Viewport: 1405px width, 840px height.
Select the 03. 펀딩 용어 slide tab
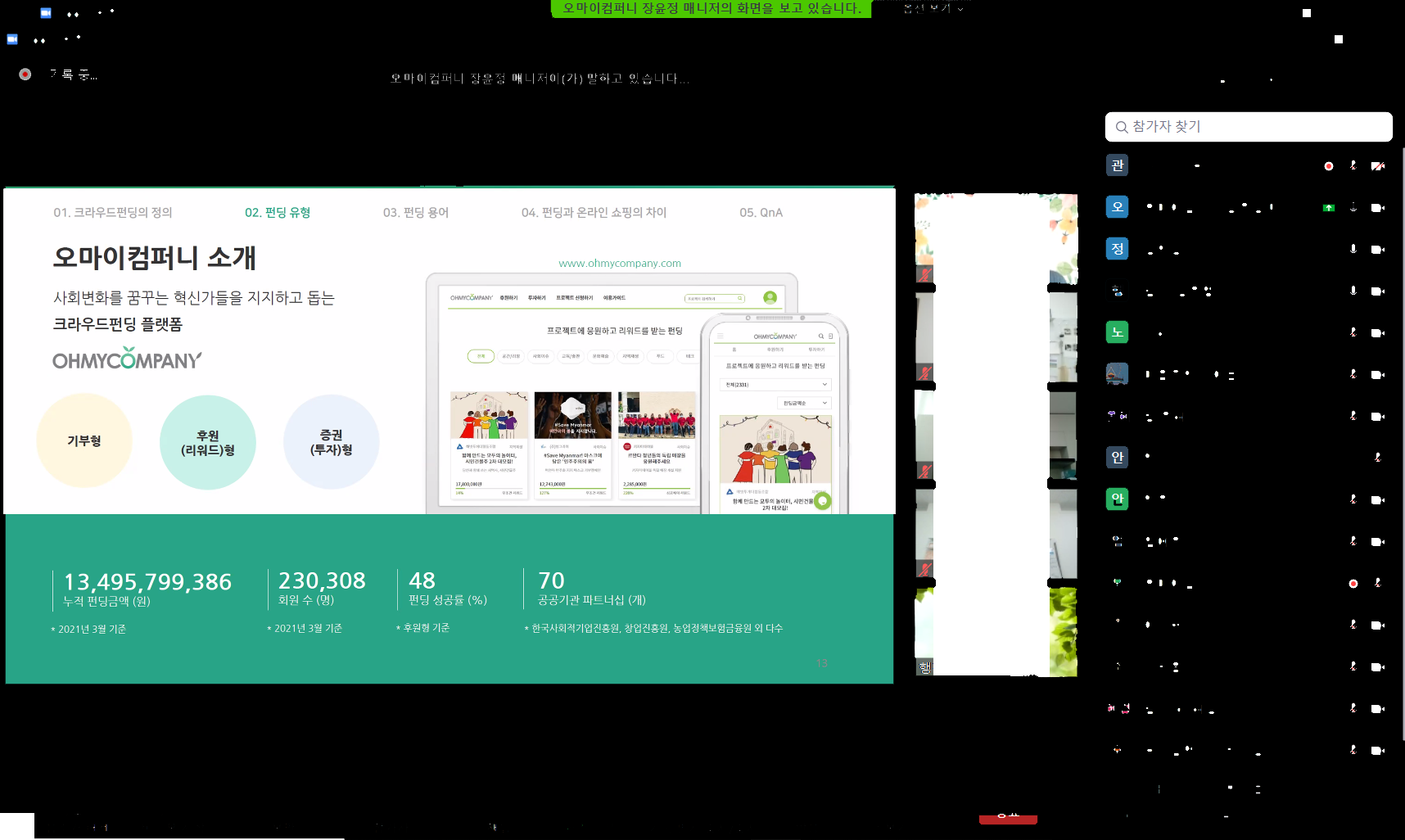coord(416,213)
